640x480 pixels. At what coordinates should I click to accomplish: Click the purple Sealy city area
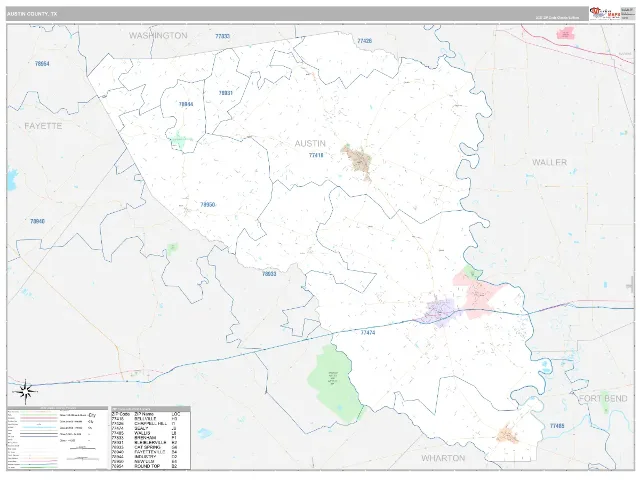click(439, 312)
